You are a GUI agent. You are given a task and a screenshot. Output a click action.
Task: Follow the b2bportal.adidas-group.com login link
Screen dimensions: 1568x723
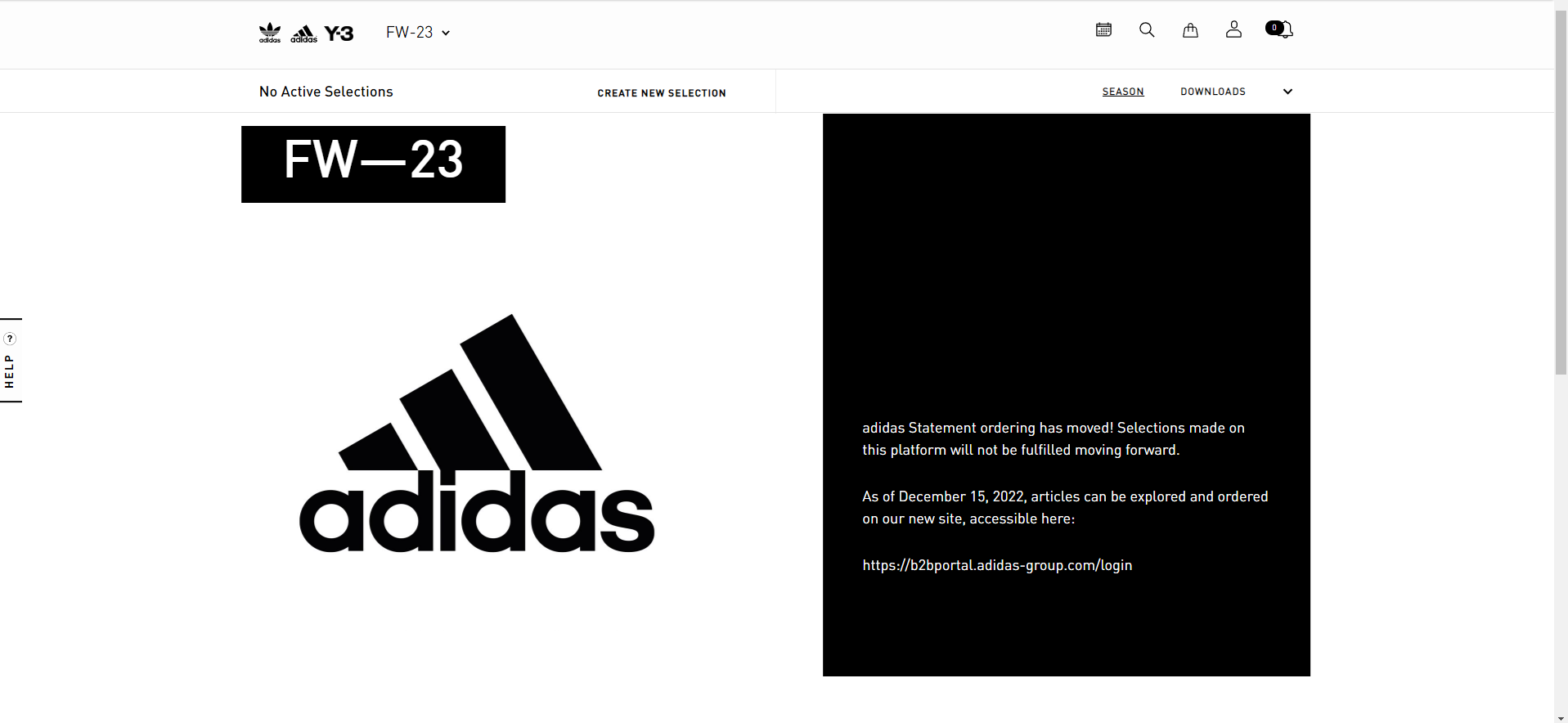(x=997, y=565)
